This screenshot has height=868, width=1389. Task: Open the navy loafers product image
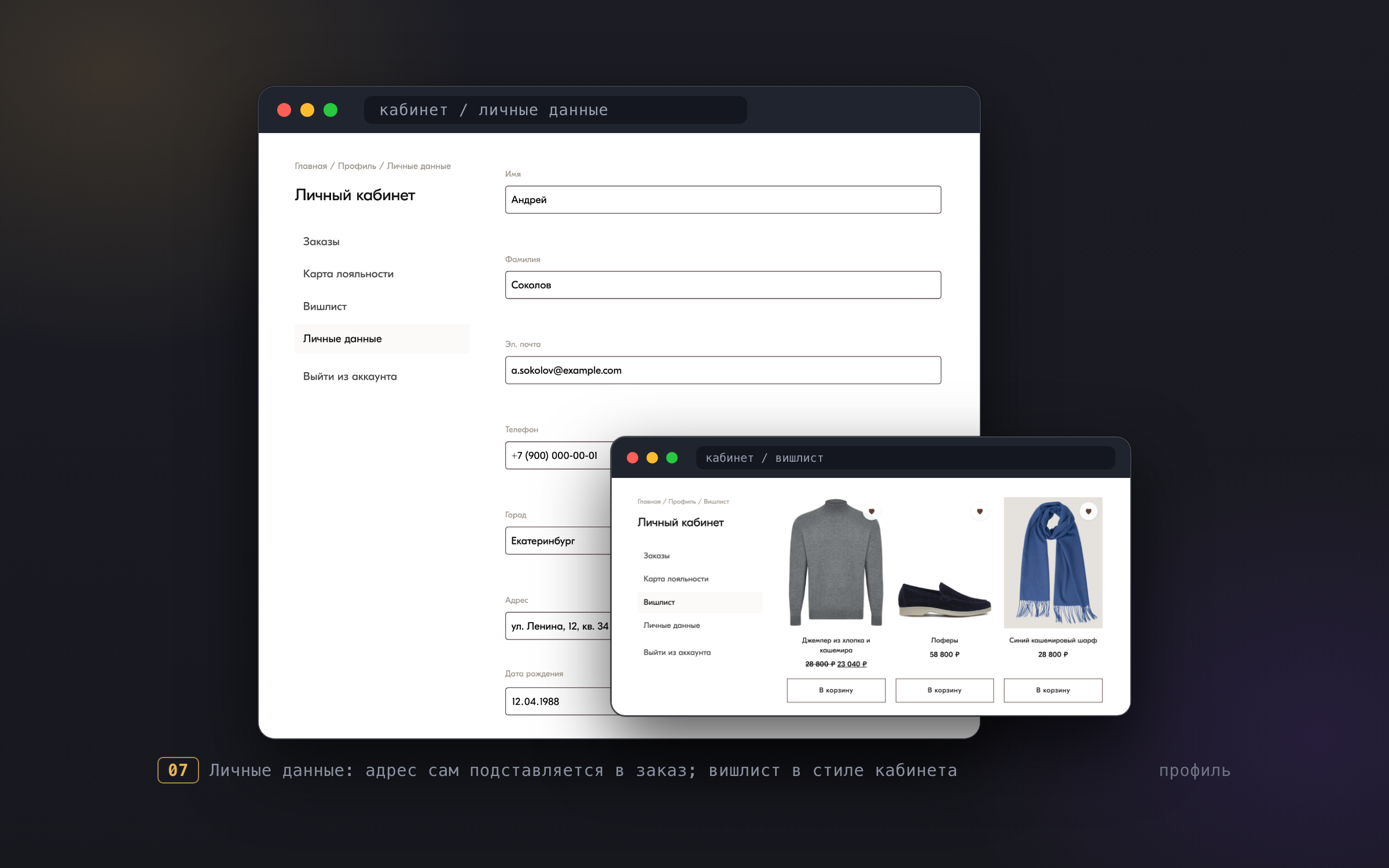(945, 599)
